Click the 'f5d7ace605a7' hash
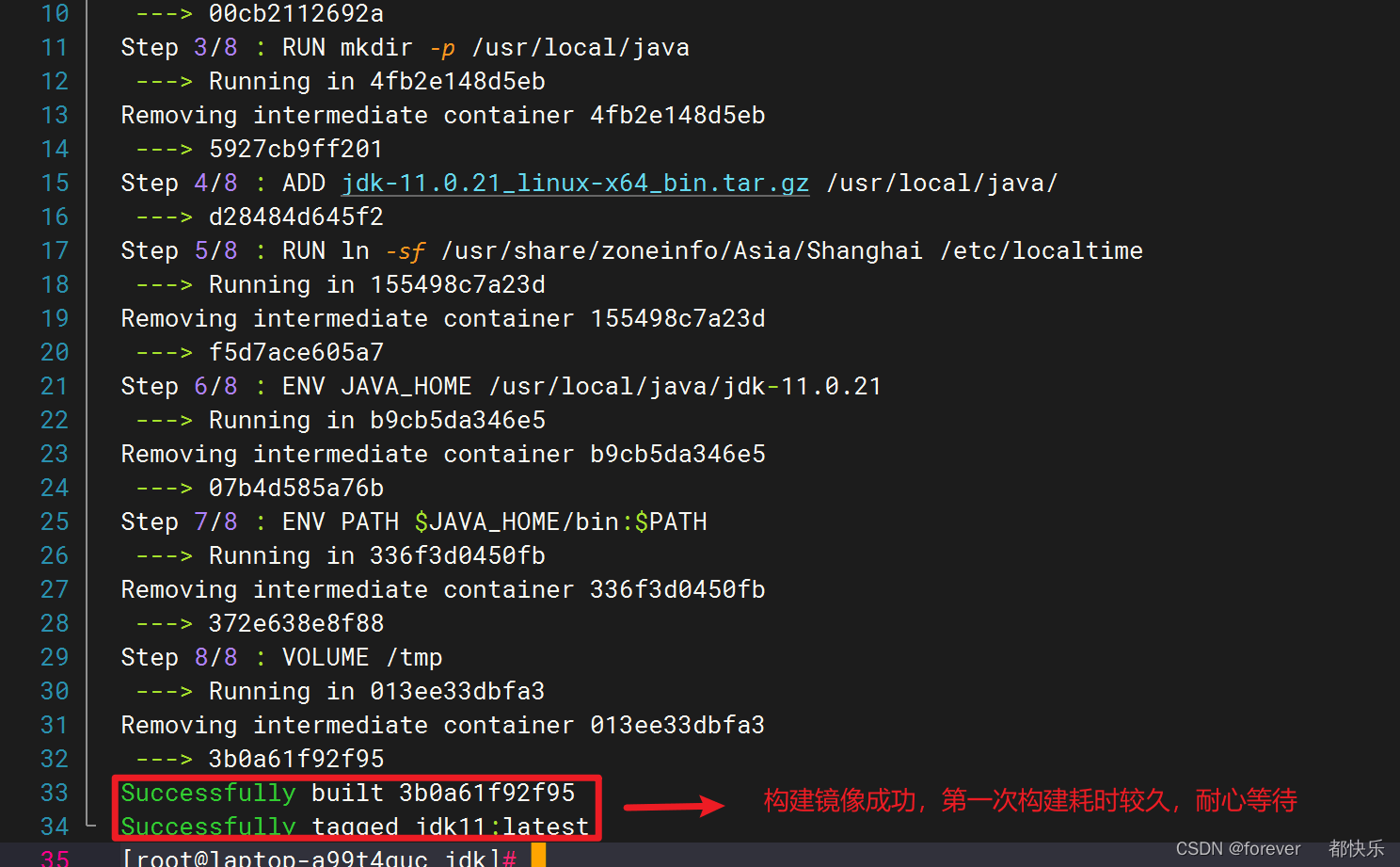This screenshot has width=1400, height=867. [x=296, y=352]
